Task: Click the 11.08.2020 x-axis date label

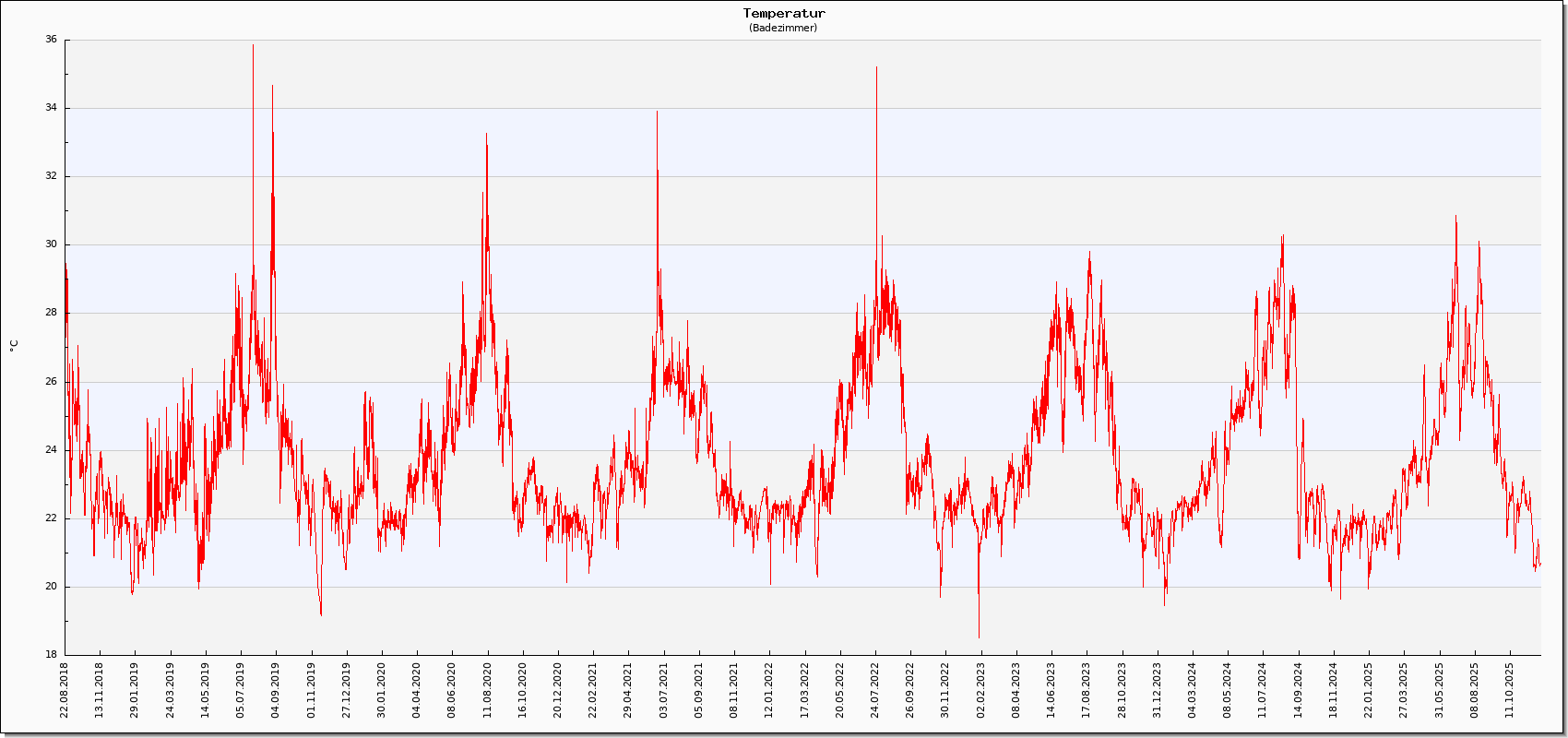Action: (x=487, y=689)
